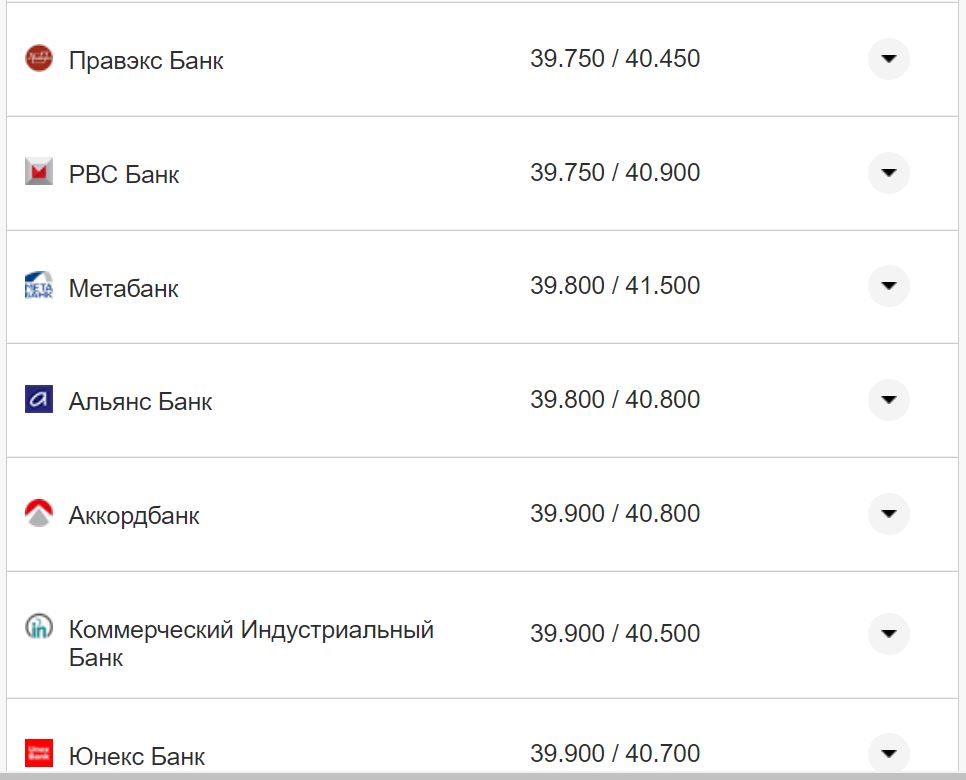966x780 pixels.
Task: Click the Аккордбанк red logo icon
Action: point(38,514)
